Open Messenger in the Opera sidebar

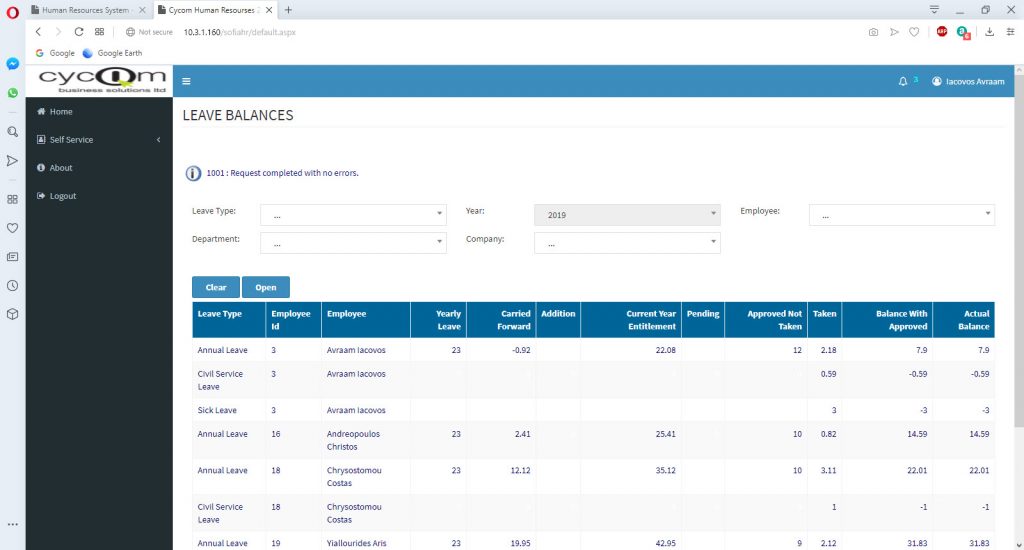click(12, 63)
